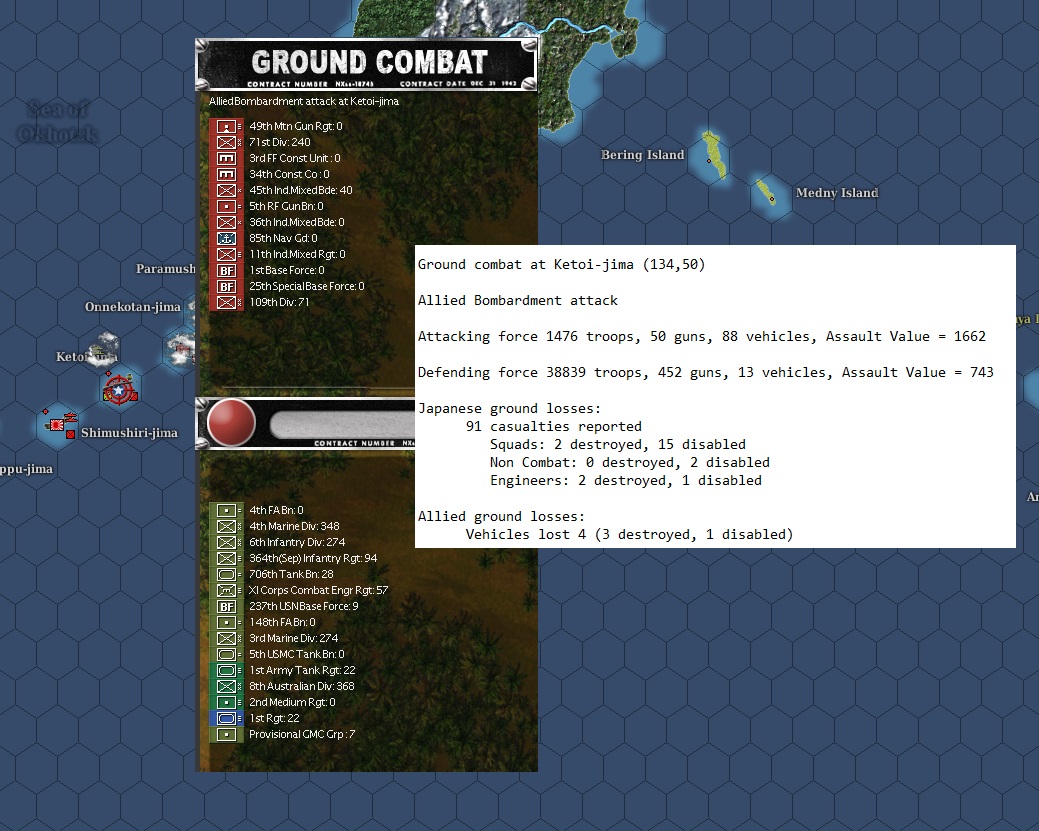Viewport: 1039px width, 831px height.
Task: Click the 'Defending force 38839 troops' report line
Action: (x=706, y=372)
